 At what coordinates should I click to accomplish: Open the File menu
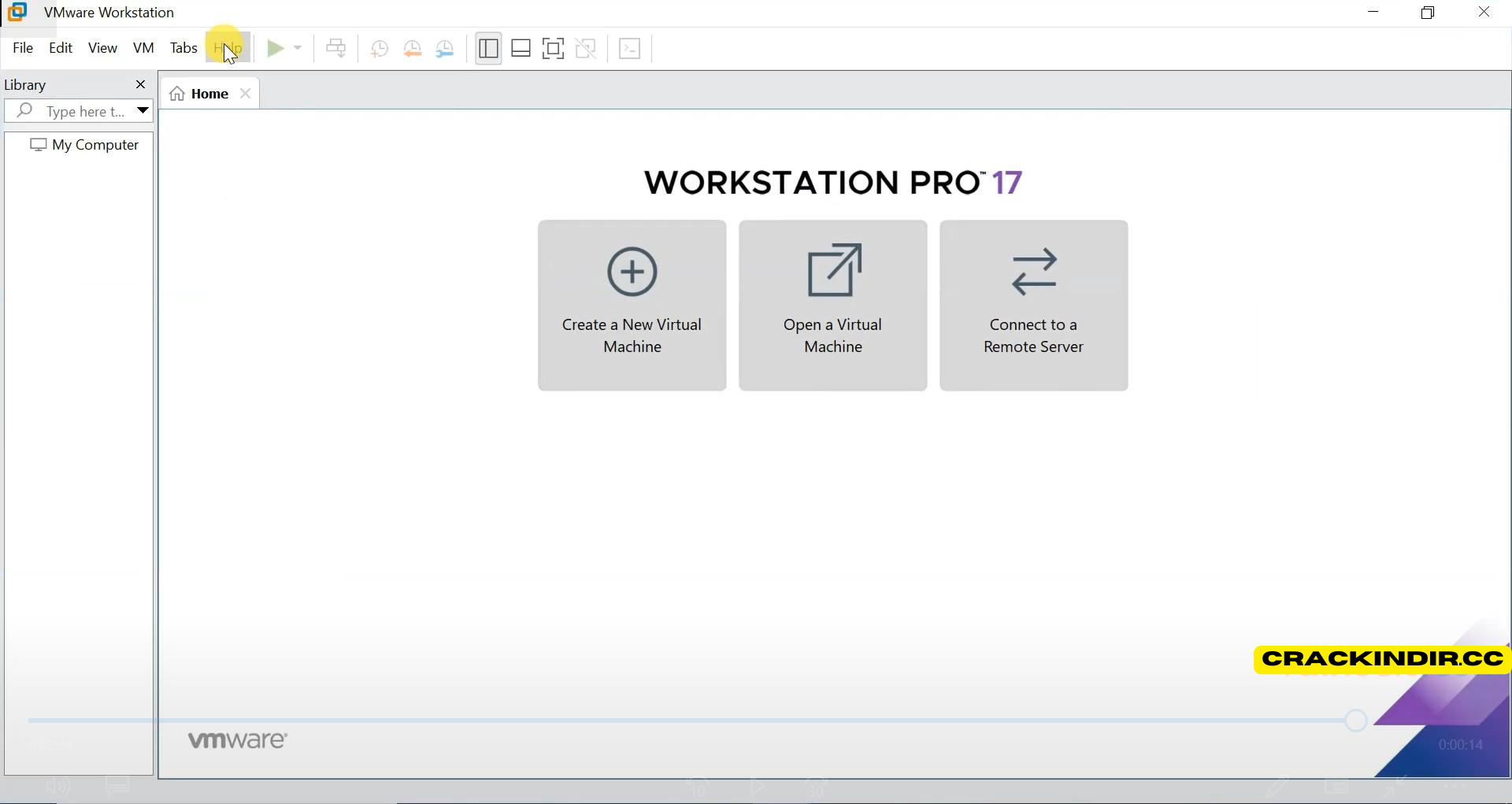point(23,48)
